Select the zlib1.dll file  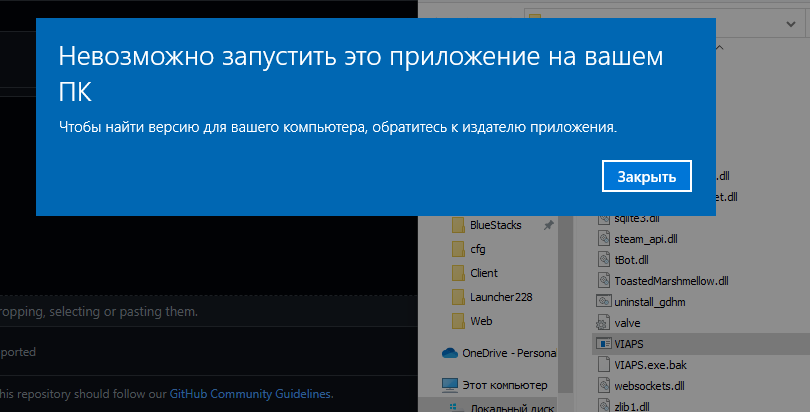[632, 407]
